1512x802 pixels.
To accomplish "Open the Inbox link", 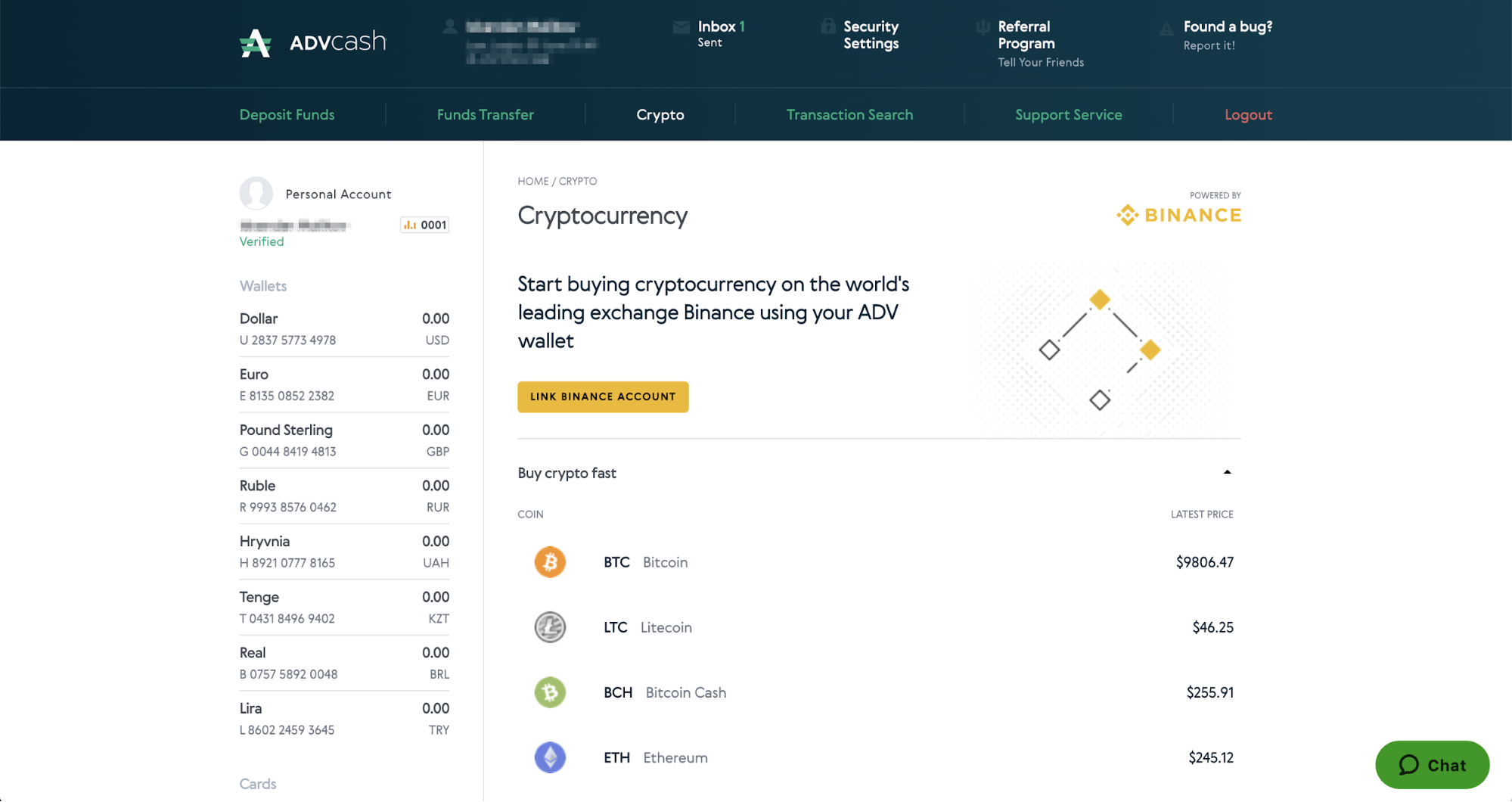I will (x=721, y=26).
